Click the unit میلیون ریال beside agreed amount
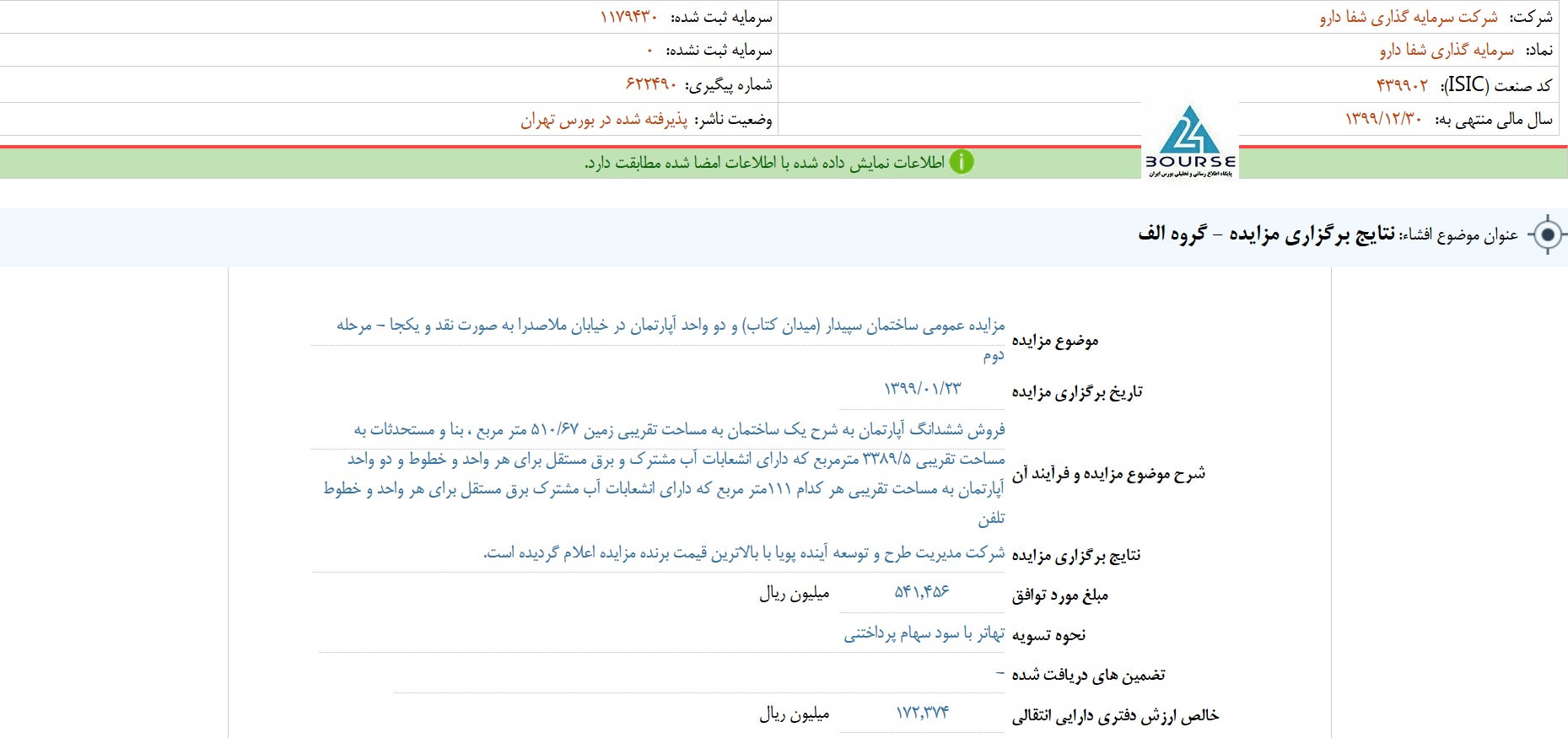 tap(795, 594)
